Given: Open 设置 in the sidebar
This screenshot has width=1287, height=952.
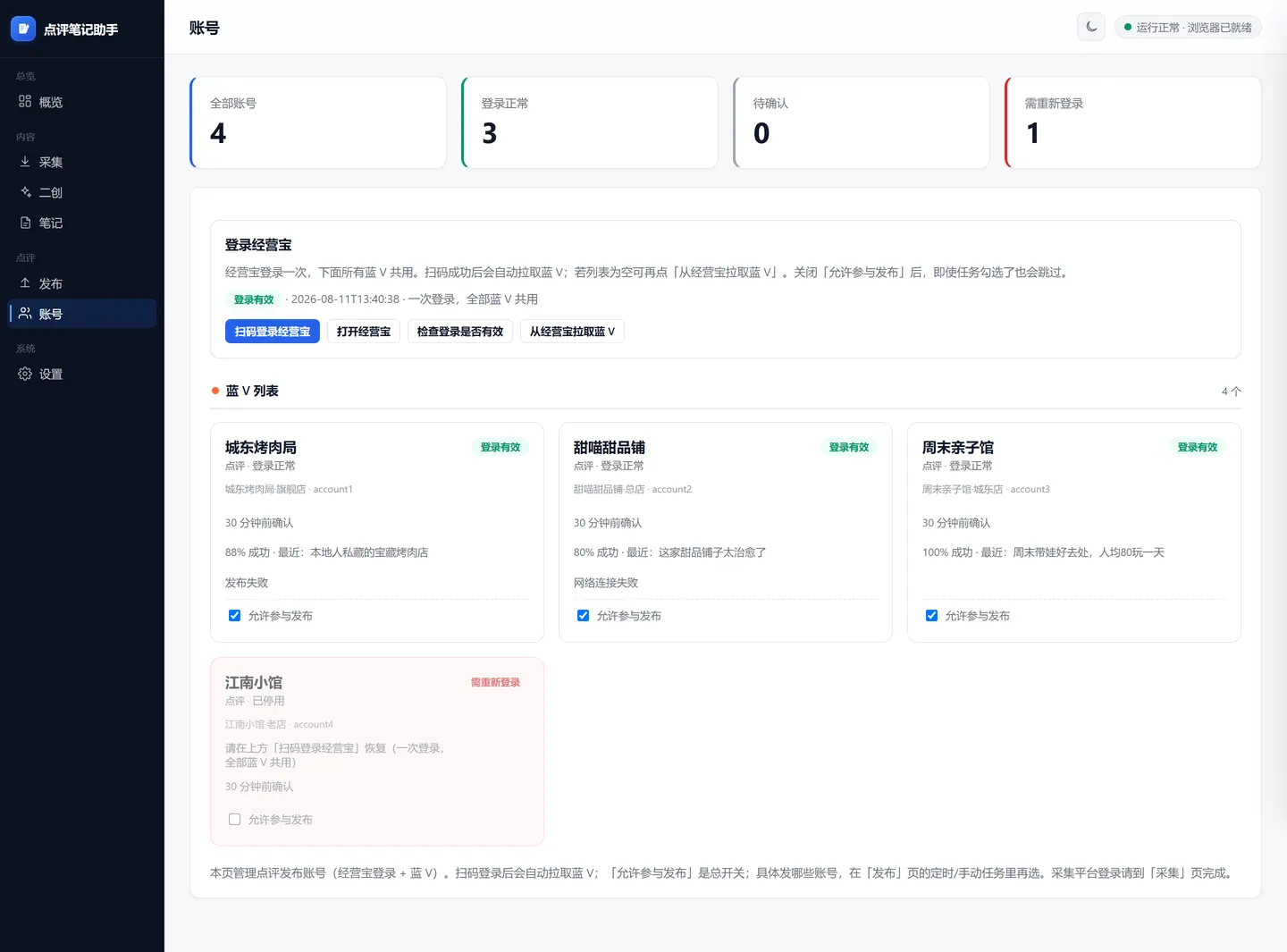Looking at the screenshot, I should pos(82,374).
